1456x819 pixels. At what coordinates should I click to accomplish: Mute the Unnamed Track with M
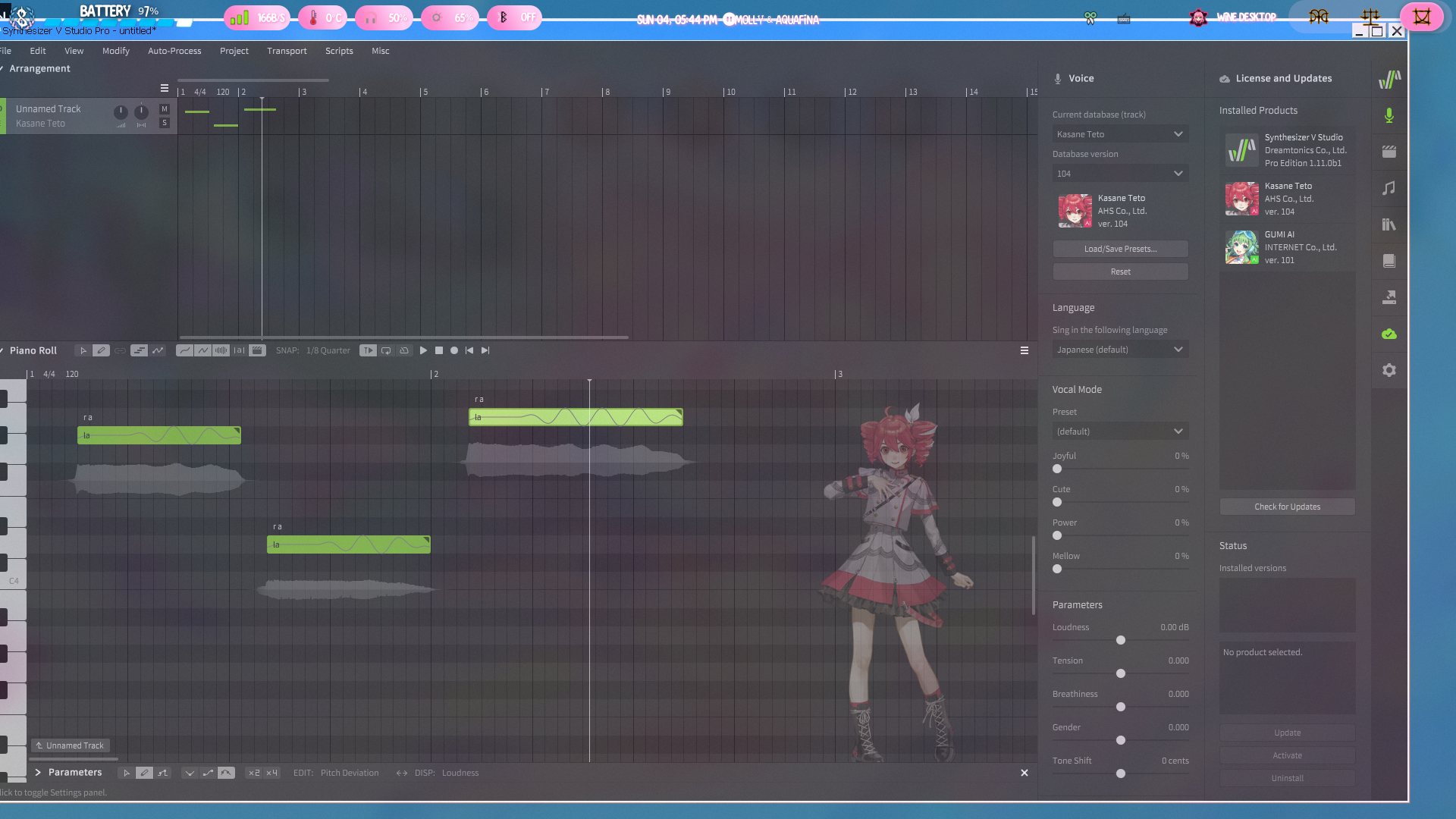[x=165, y=109]
